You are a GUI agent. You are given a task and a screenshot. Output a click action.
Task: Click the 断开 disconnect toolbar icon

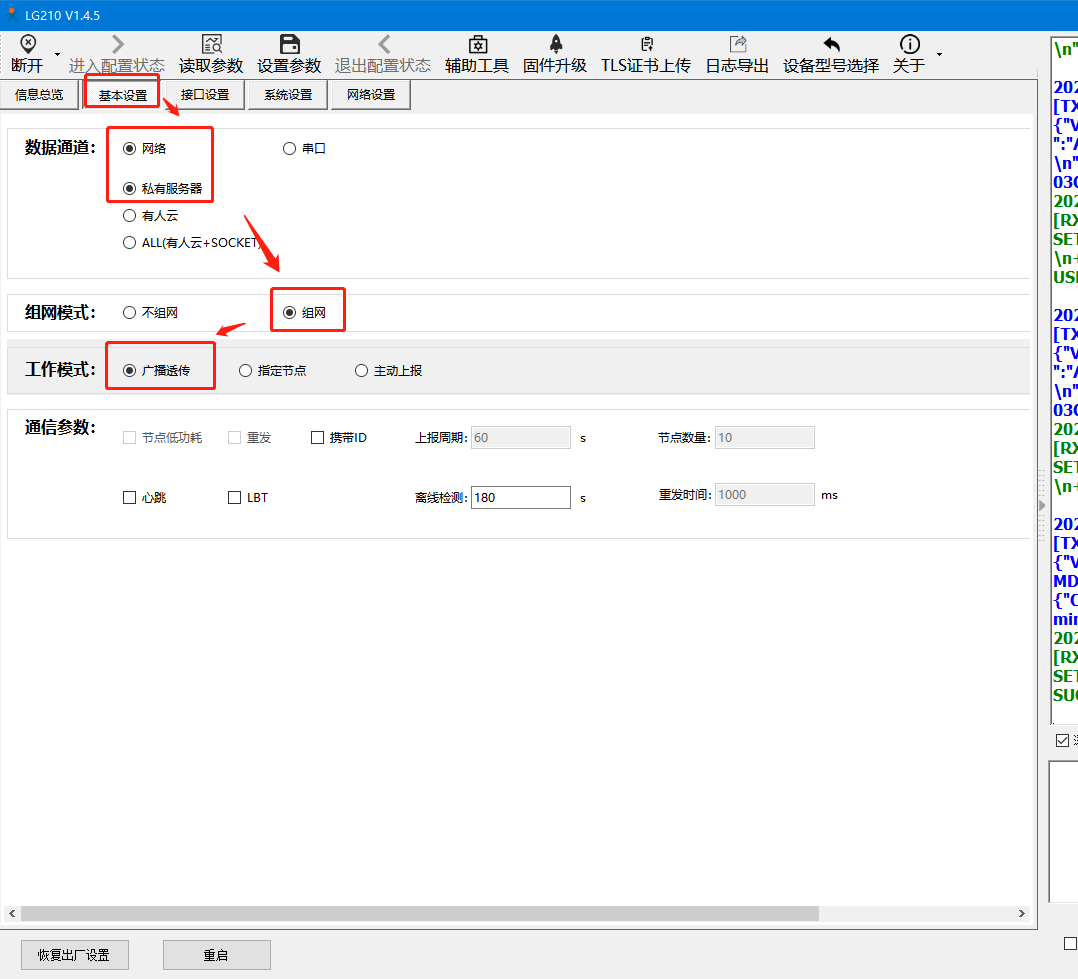pos(27,45)
